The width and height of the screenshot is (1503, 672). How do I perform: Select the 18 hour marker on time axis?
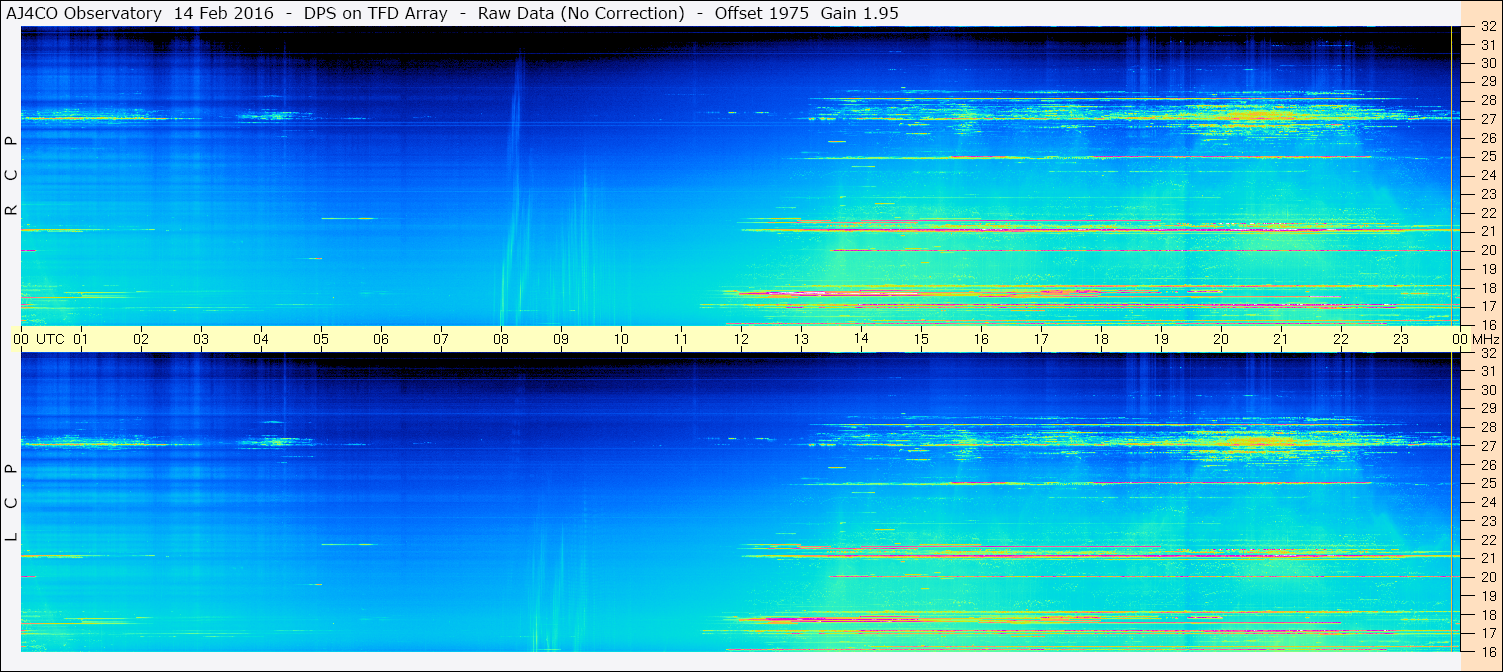tap(1101, 339)
